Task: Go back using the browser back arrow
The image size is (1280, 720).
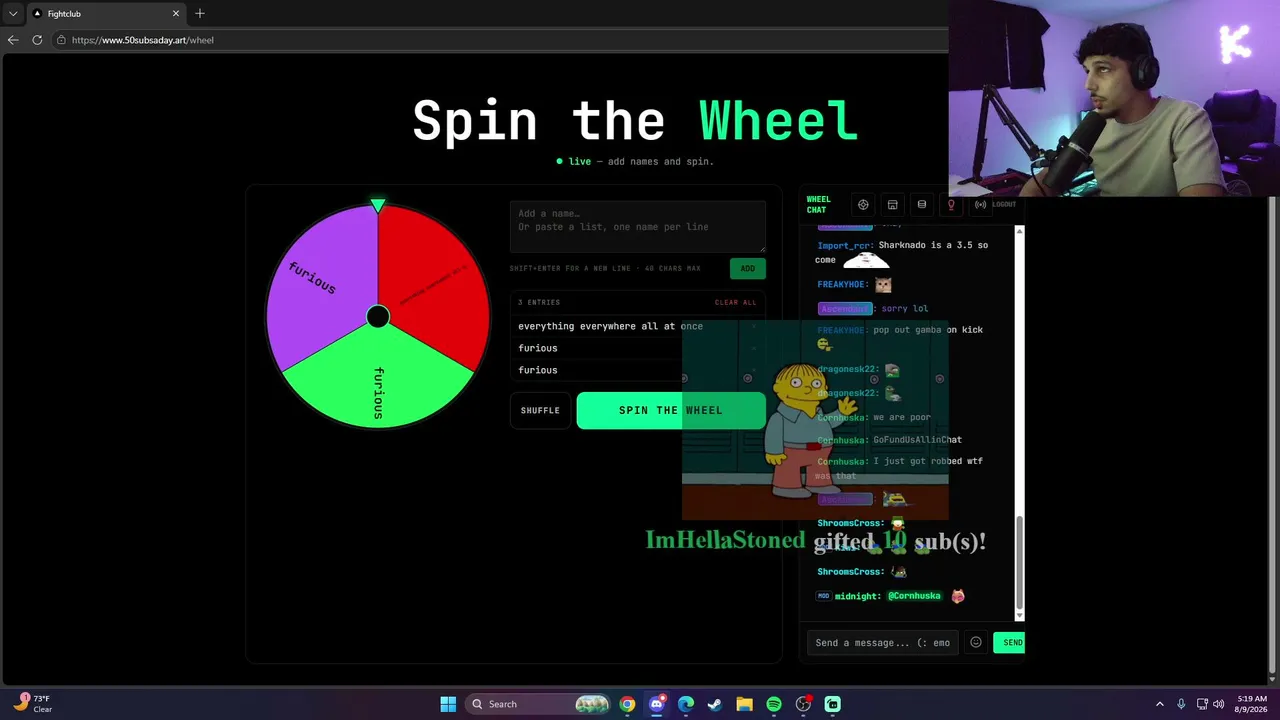Action: coord(13,40)
